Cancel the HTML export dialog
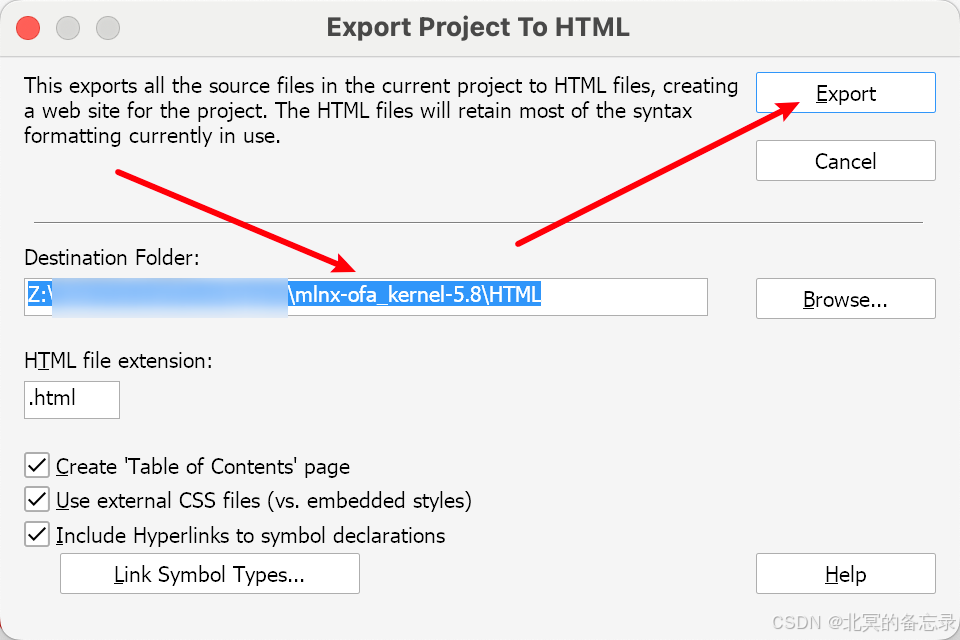The height and width of the screenshot is (640, 960). (x=846, y=161)
